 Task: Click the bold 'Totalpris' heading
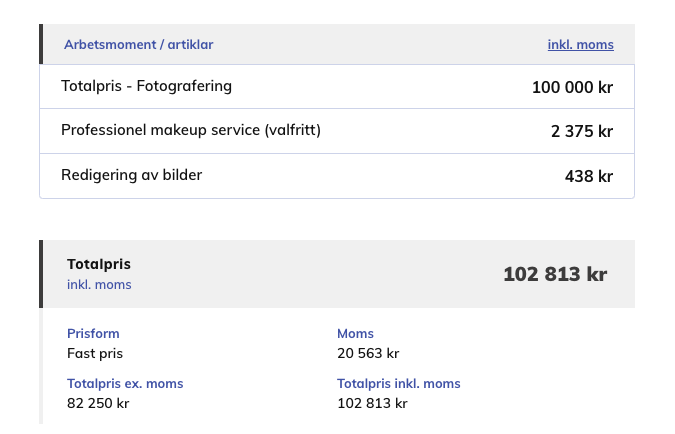(x=99, y=264)
